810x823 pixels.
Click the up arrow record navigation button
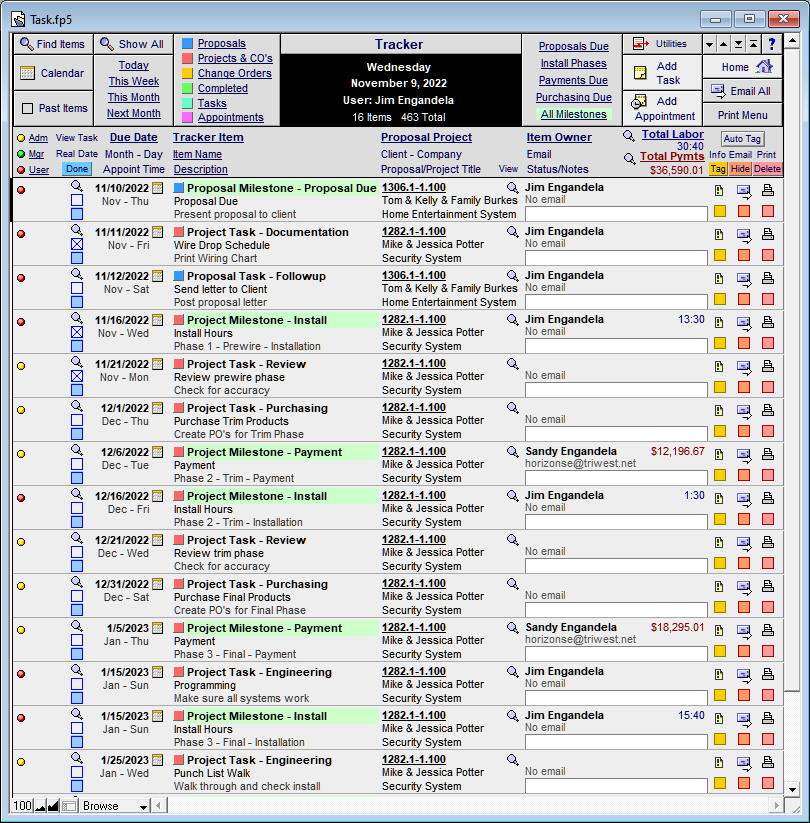coord(724,45)
